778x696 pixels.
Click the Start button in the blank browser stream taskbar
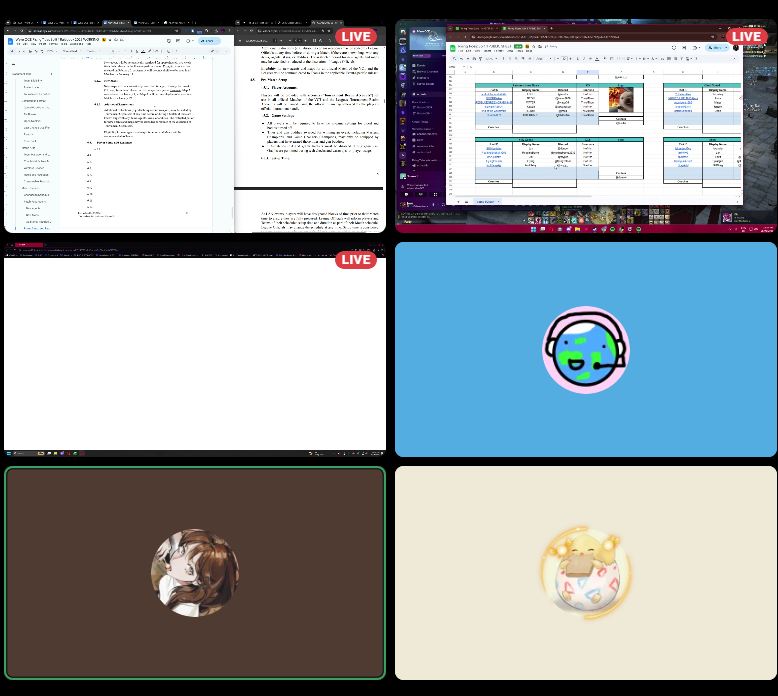click(x=8, y=453)
